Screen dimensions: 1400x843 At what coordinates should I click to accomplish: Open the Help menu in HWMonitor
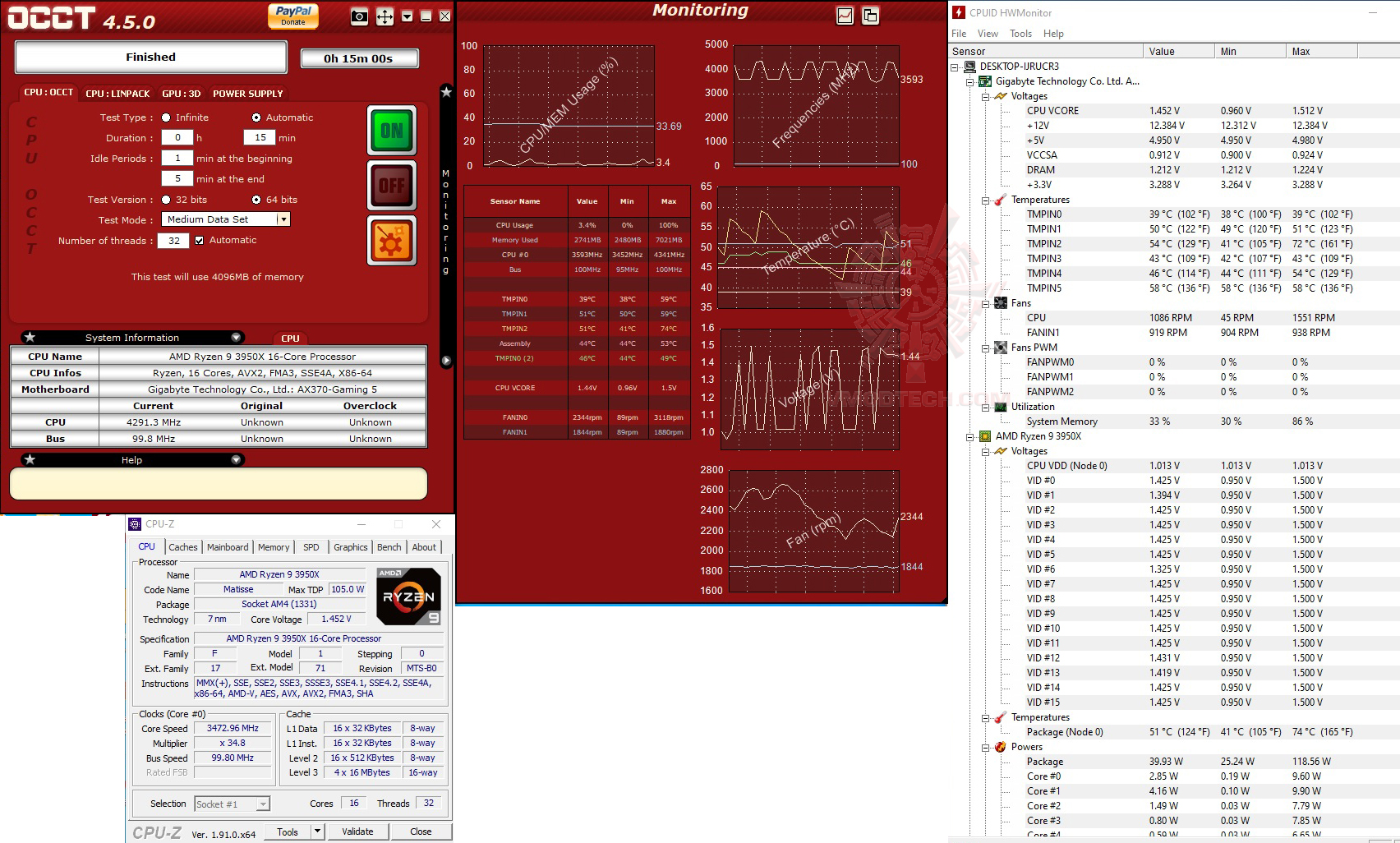(1053, 34)
